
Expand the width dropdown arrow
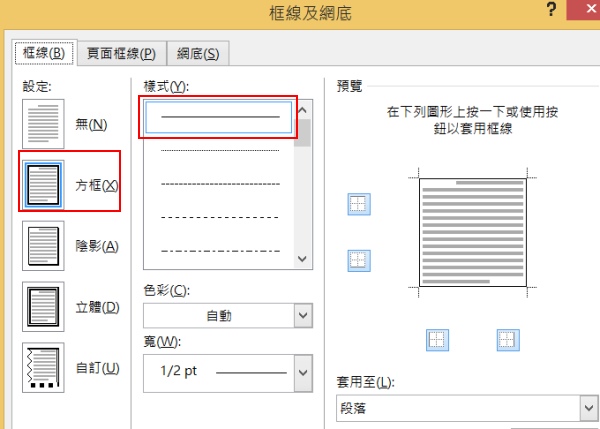point(303,373)
